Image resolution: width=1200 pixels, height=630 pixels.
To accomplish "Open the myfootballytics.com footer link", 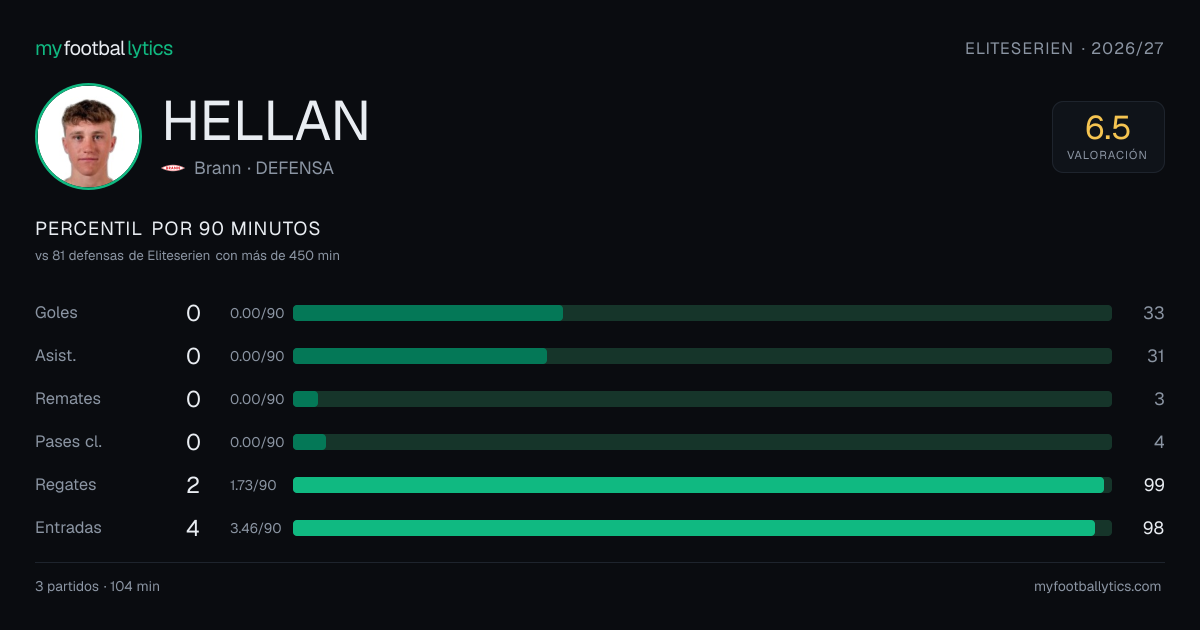I will click(x=1098, y=587).
